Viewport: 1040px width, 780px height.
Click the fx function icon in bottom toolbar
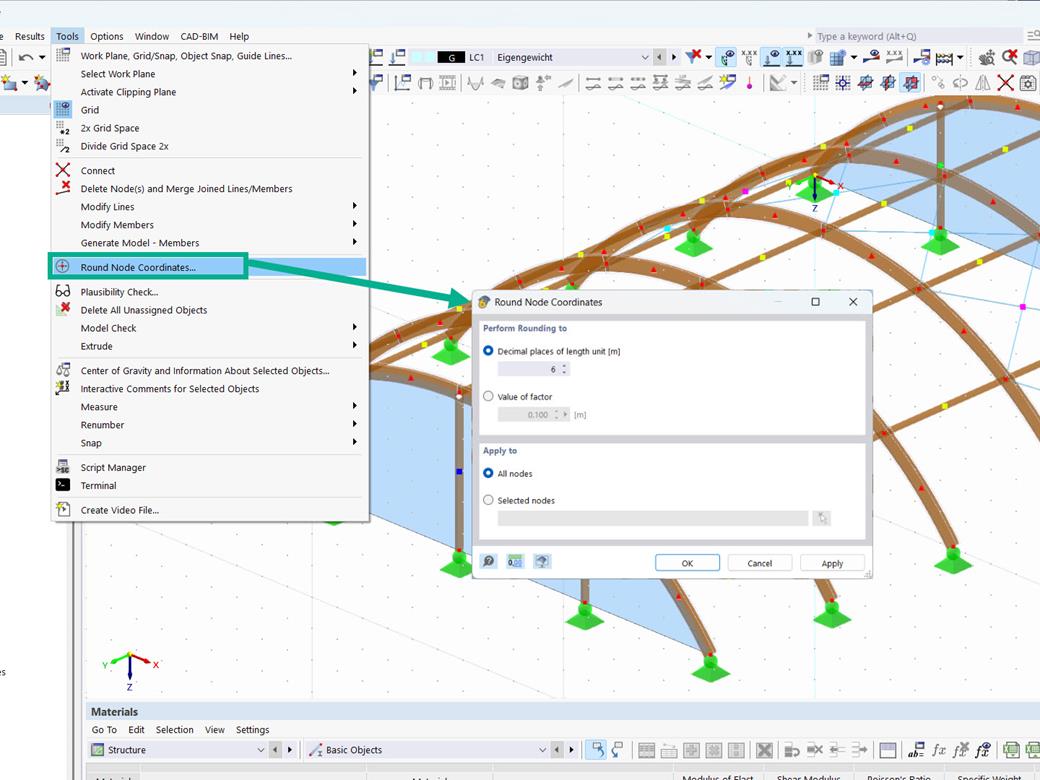(941, 750)
